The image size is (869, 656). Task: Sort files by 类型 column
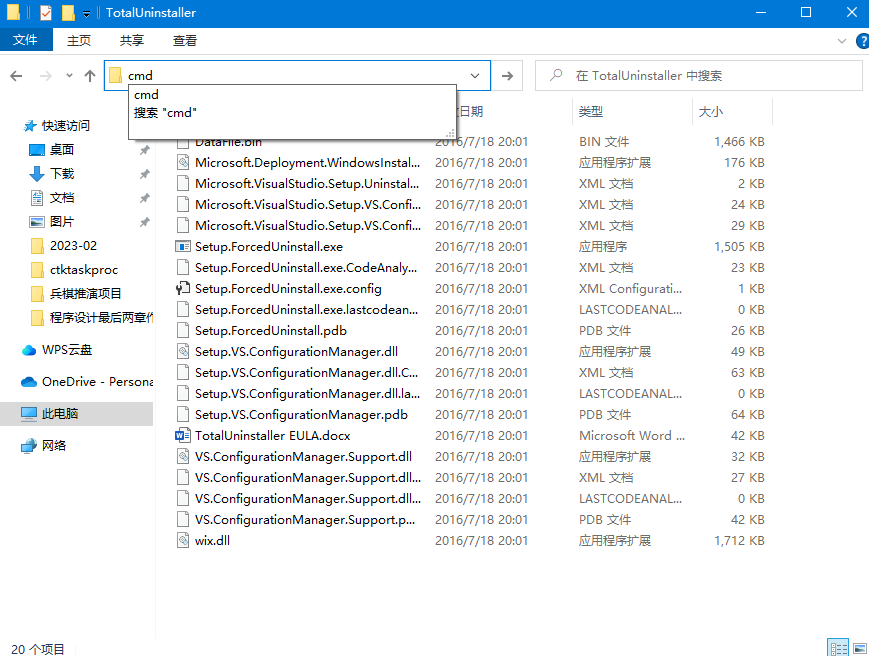591,111
